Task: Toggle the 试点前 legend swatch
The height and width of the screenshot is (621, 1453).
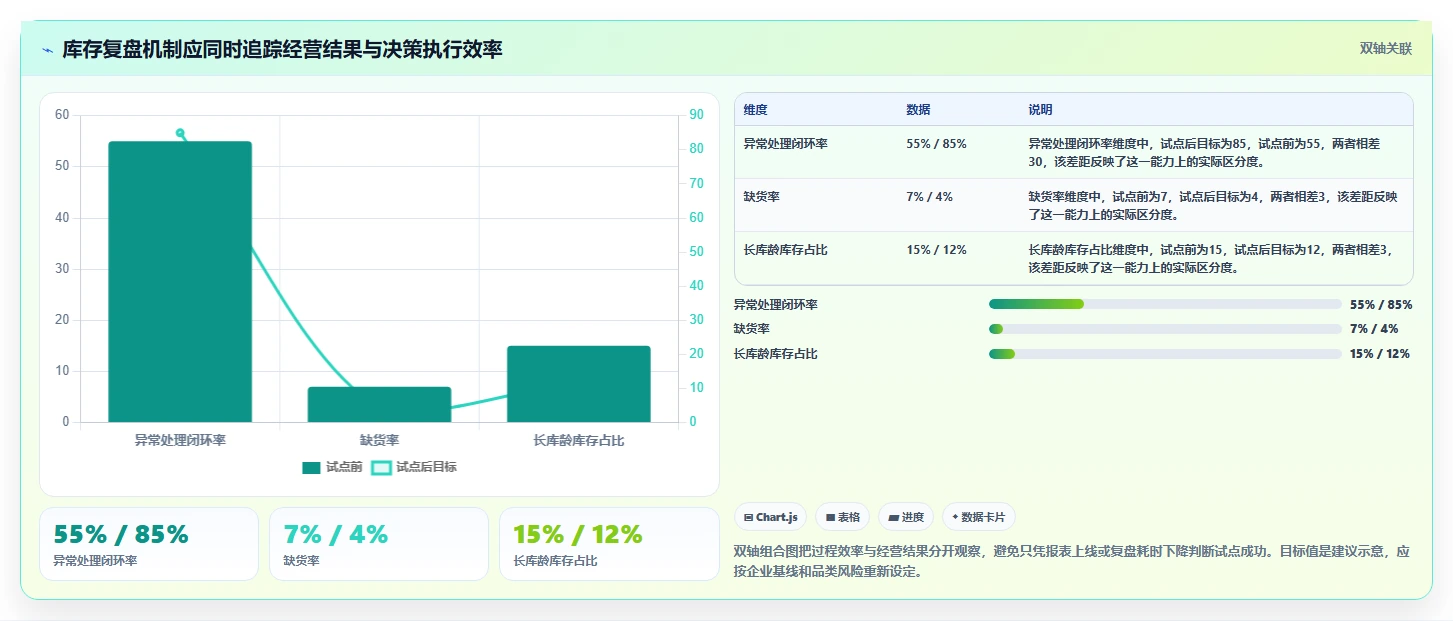Action: click(311, 467)
